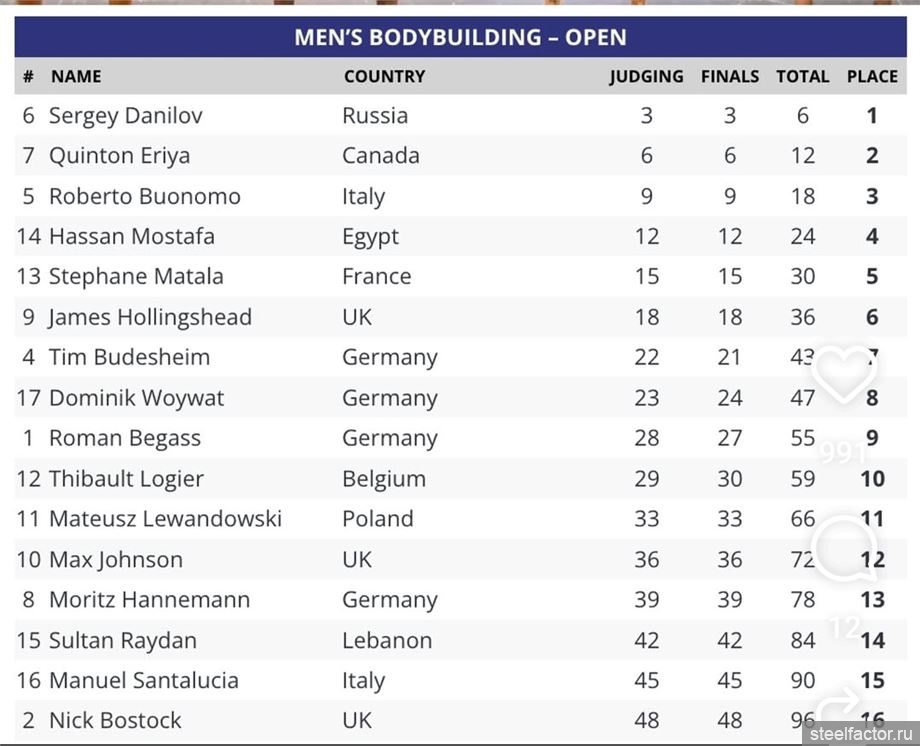This screenshot has height=746, width=920.
Task: Click Nick Bostock's name
Action: coord(115,720)
